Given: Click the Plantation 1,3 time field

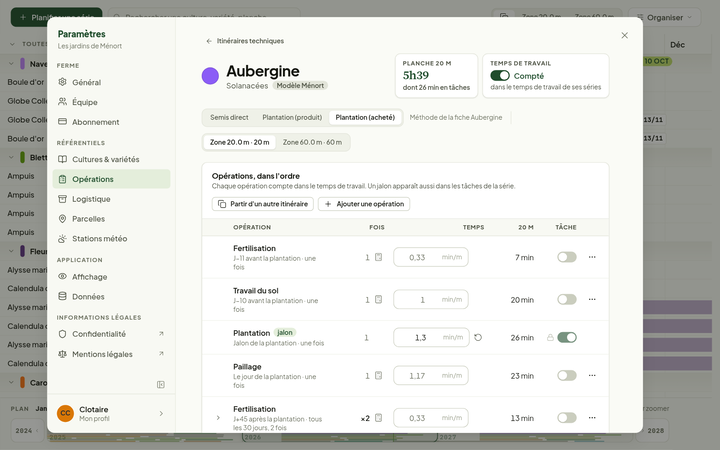Looking at the screenshot, I should 431,338.
